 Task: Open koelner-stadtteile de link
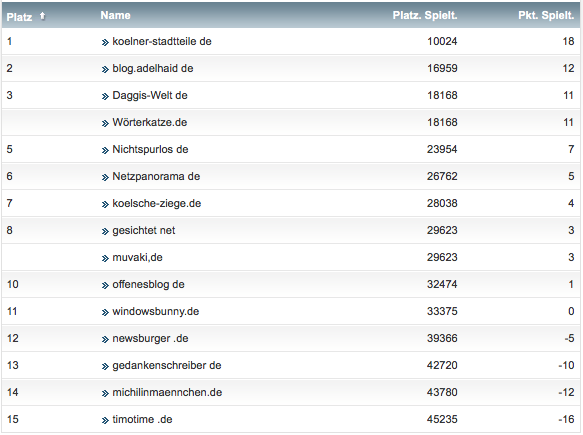[x=162, y=41]
